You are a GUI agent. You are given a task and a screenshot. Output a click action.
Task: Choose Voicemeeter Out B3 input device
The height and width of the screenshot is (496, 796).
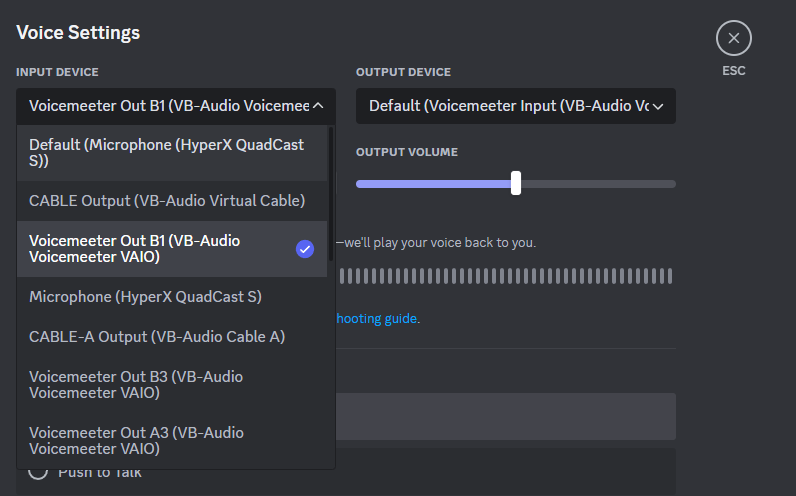coord(136,385)
